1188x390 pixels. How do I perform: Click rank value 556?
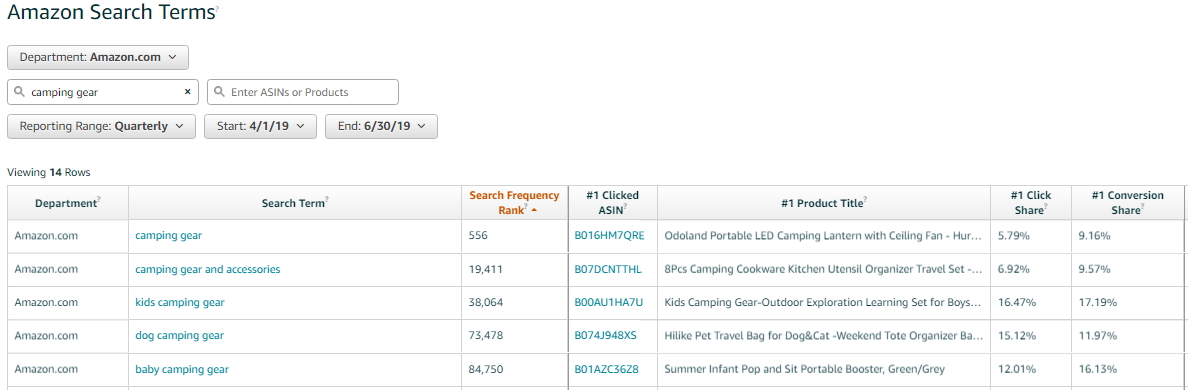tap(478, 236)
